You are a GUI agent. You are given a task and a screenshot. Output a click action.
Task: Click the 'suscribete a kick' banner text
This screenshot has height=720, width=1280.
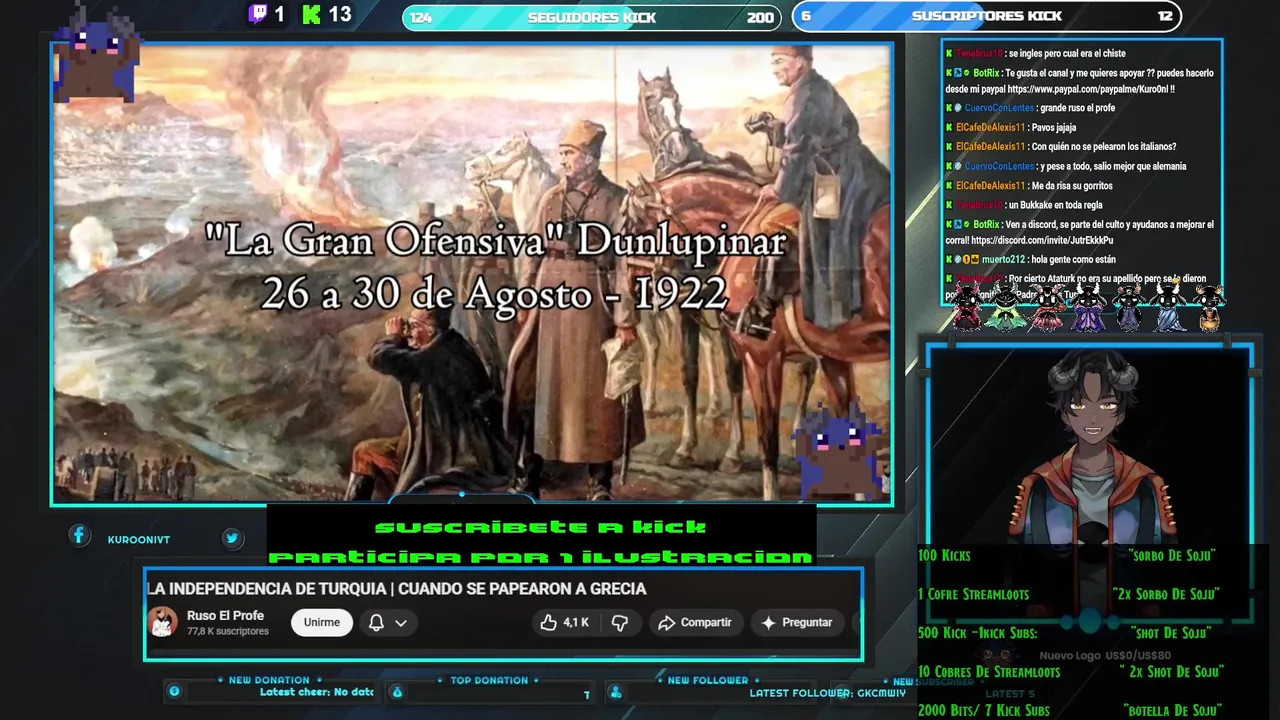(541, 527)
